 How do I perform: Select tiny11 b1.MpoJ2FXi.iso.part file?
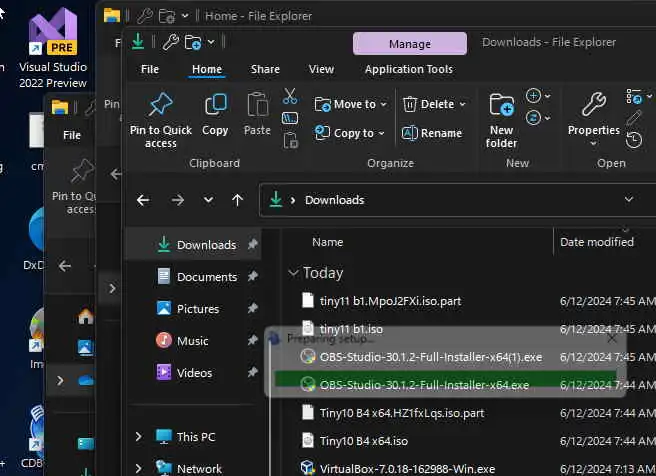click(x=390, y=301)
